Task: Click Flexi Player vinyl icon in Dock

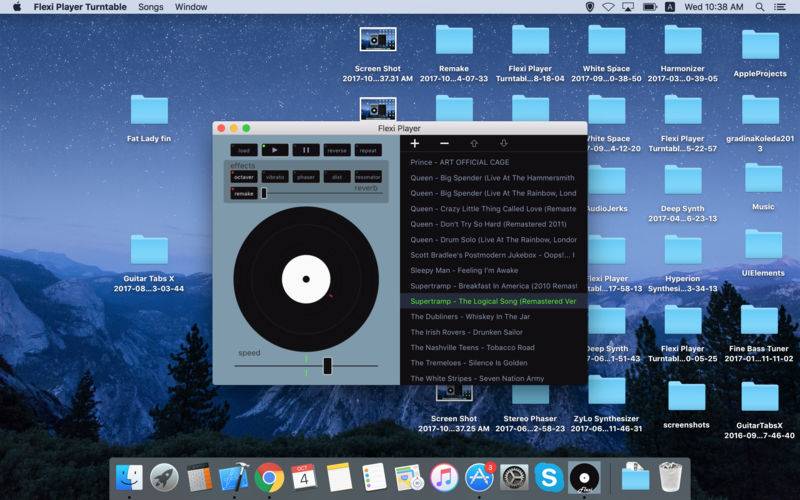Action: (584, 478)
